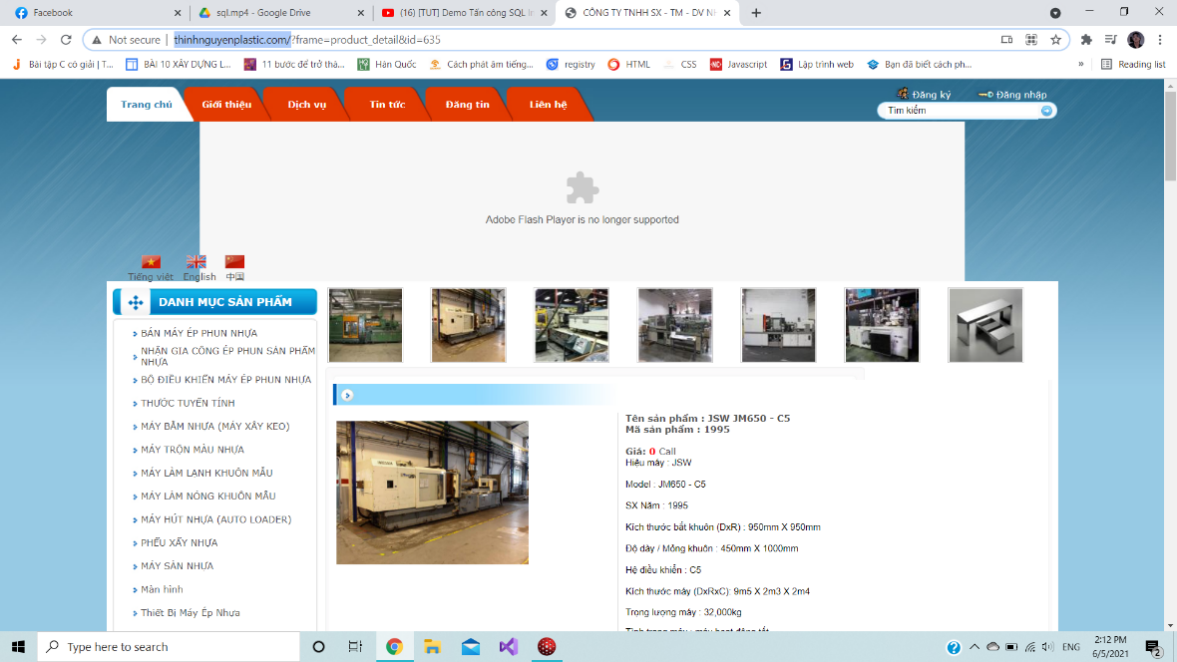Open File Explorer from the taskbar
Image resolution: width=1177 pixels, height=662 pixels.
(x=432, y=646)
